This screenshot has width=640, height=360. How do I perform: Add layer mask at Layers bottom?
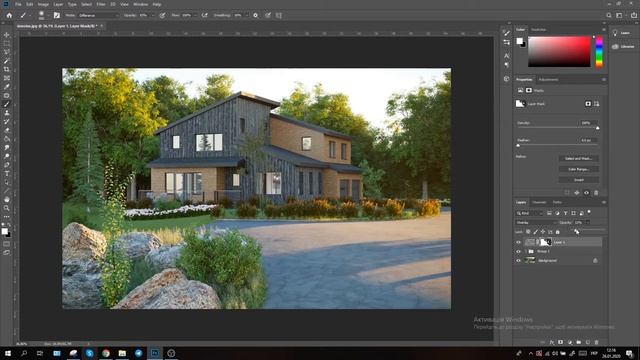point(560,342)
